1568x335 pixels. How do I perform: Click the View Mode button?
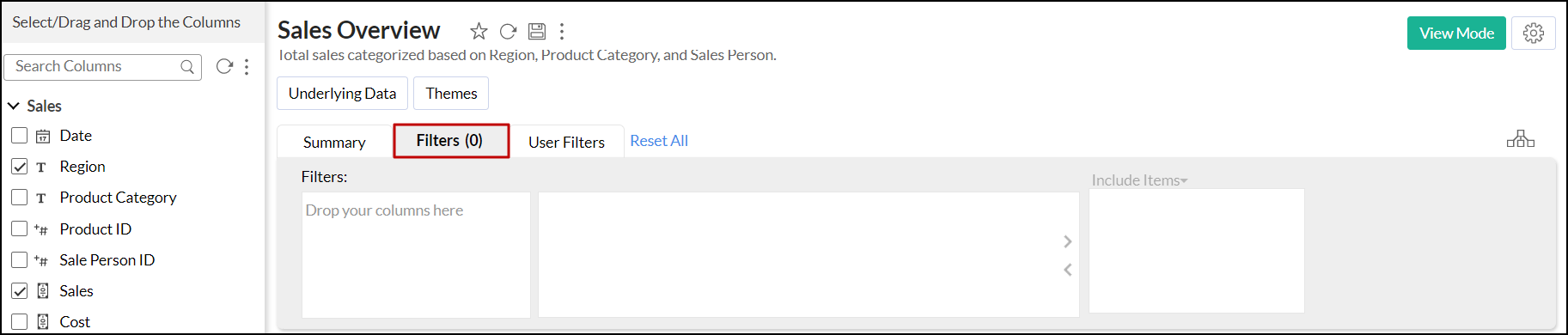coord(1456,33)
